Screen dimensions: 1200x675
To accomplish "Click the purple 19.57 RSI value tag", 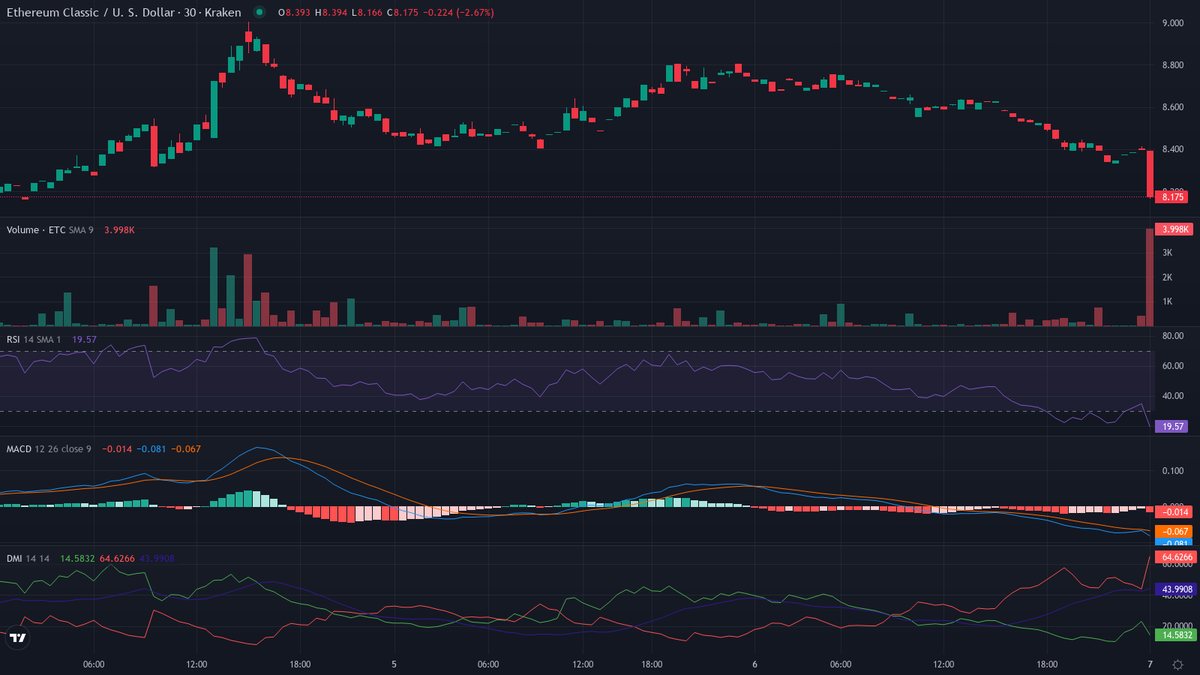I will 1172,426.
